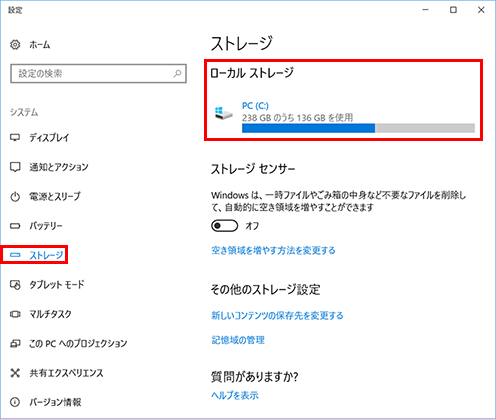Select ディスプレイ in the sidebar
The height and width of the screenshot is (419, 496).
point(49,137)
